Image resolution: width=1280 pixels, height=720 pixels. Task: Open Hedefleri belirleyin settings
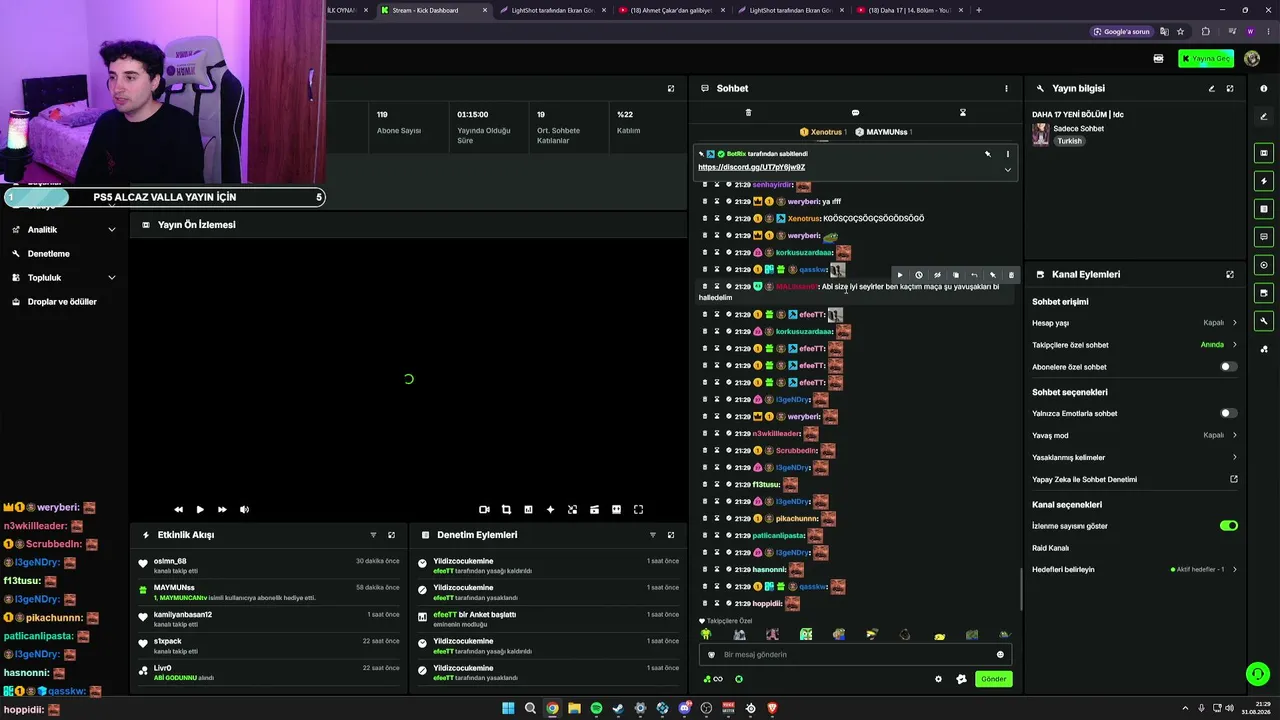(x=1135, y=569)
